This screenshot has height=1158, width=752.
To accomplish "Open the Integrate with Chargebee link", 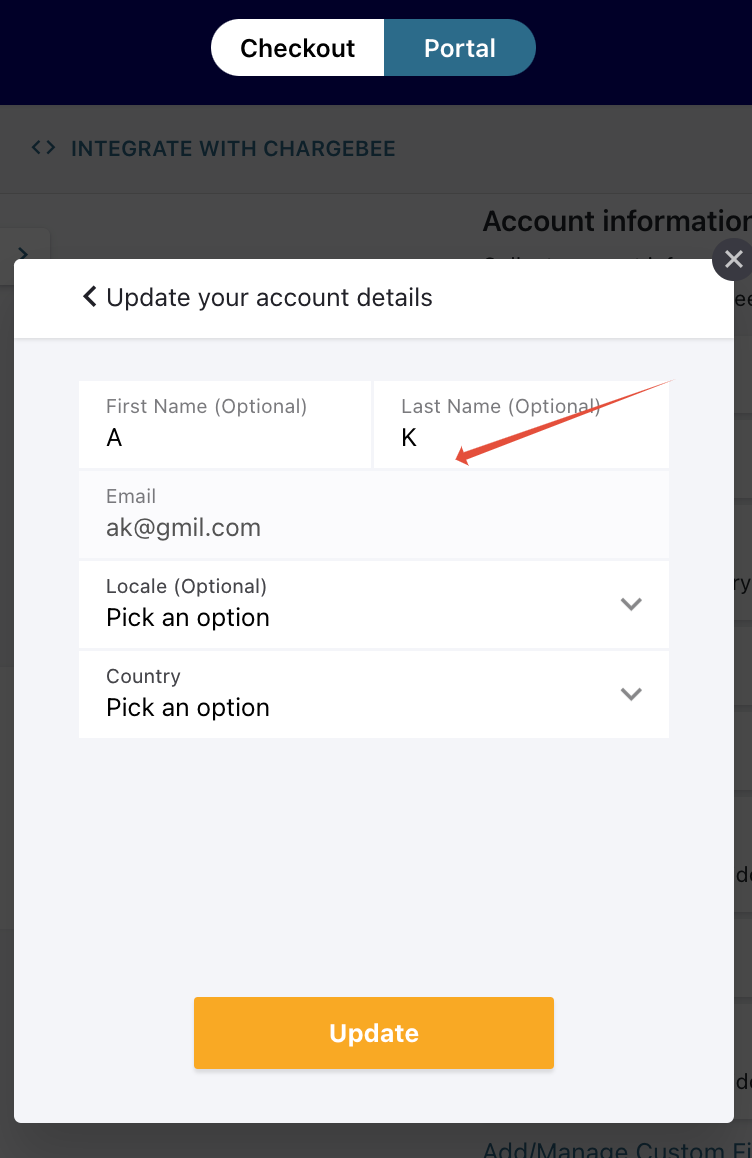I will tap(233, 149).
